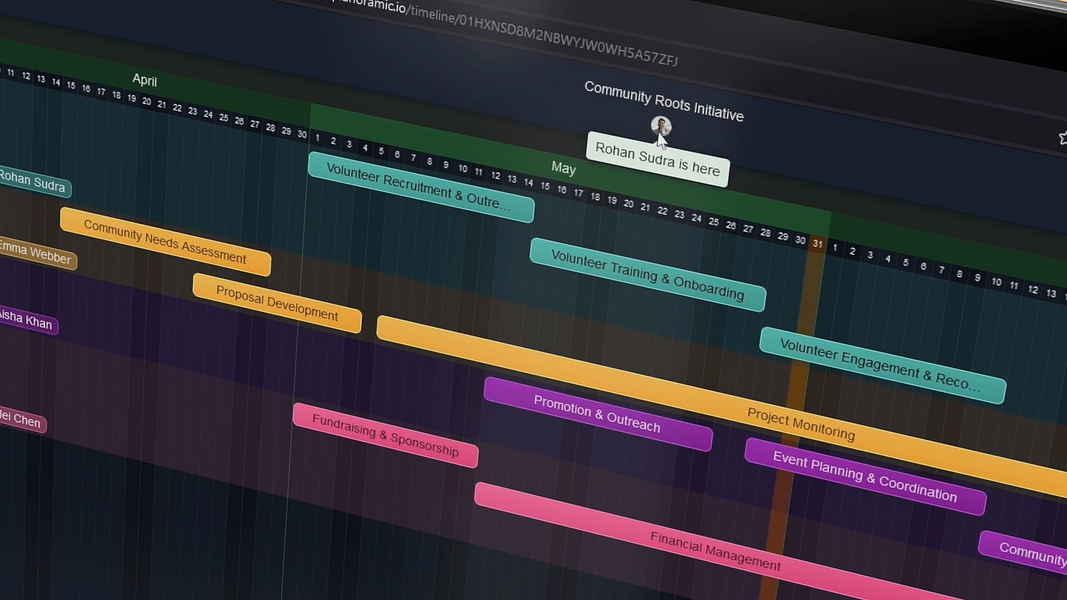1067x600 pixels.
Task: Open the Volunteer Recruitment & Outreach task bar
Action: [421, 187]
